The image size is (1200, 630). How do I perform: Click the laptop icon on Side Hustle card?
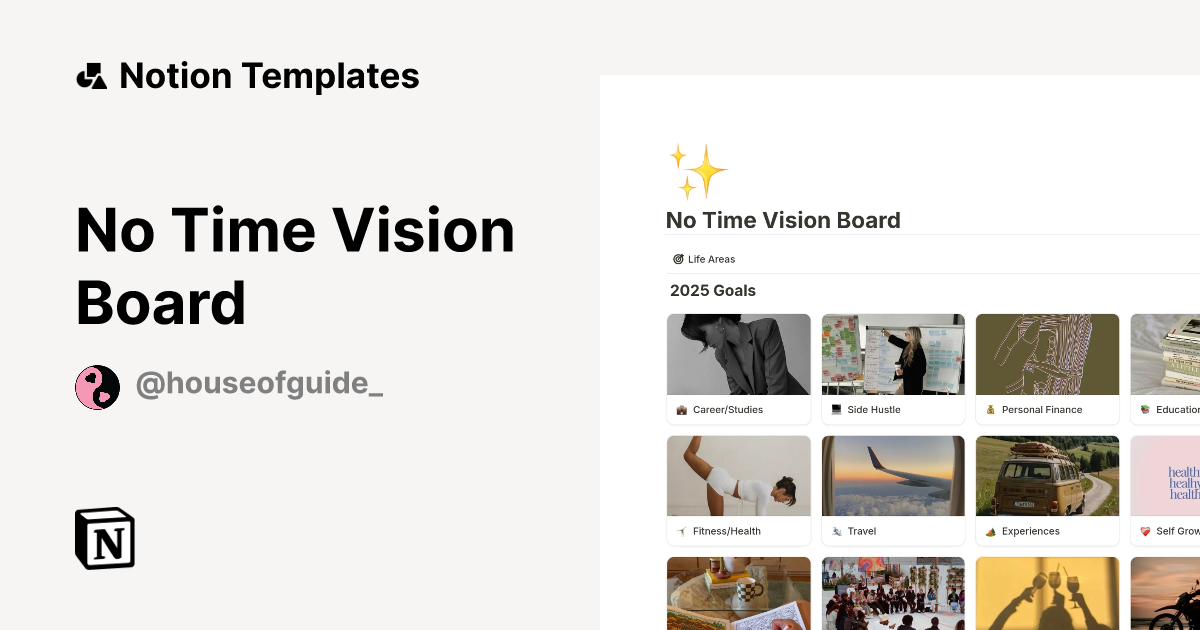coord(837,409)
